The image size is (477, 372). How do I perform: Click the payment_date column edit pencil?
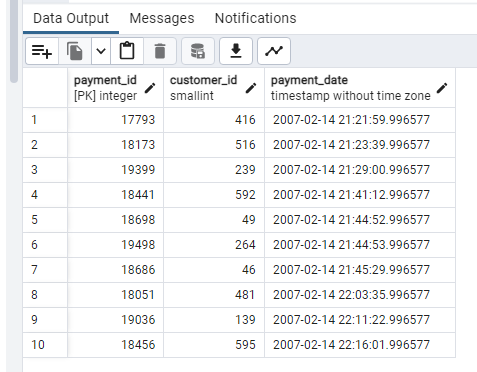[442, 88]
